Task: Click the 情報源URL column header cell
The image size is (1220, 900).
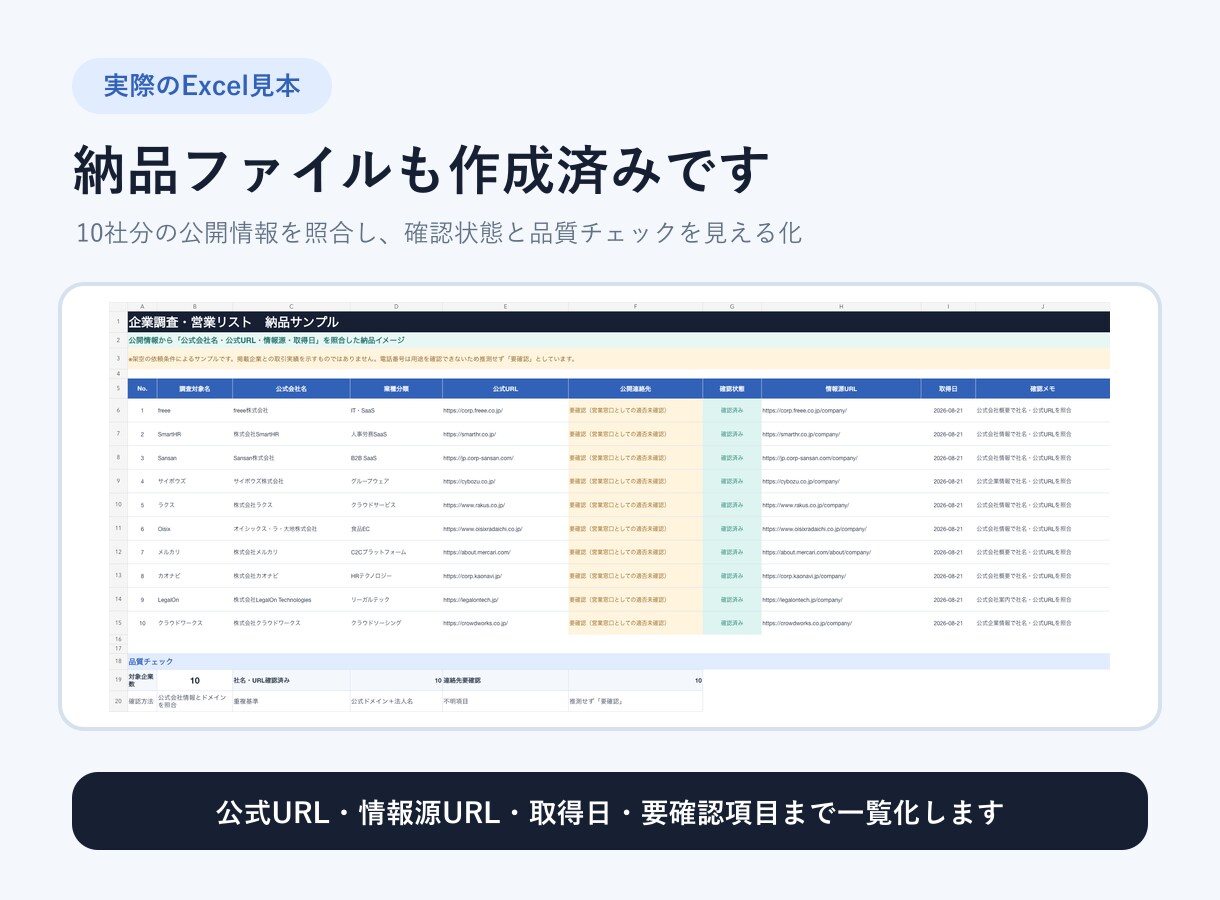Action: pos(841,388)
